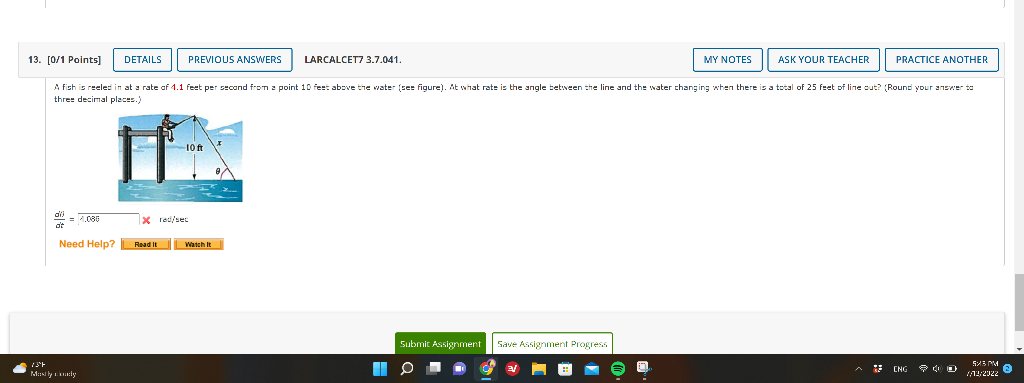Click the red incorrect X mark
This screenshot has width=1024, height=383.
tap(147, 220)
